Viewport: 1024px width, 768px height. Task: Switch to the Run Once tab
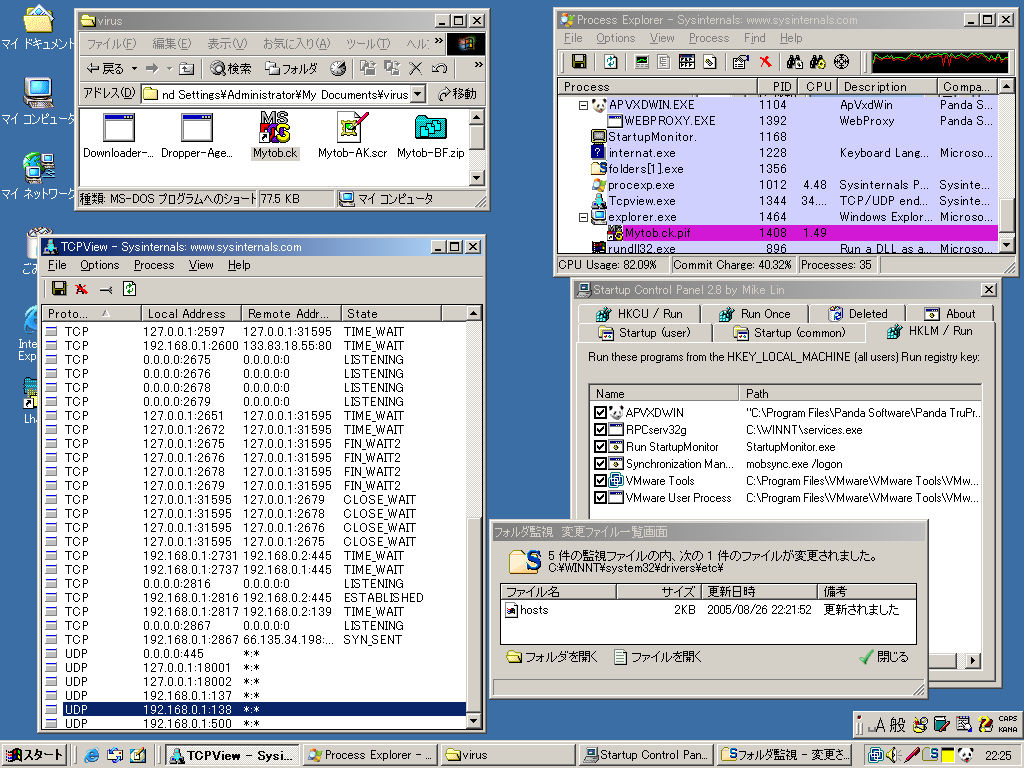point(755,313)
